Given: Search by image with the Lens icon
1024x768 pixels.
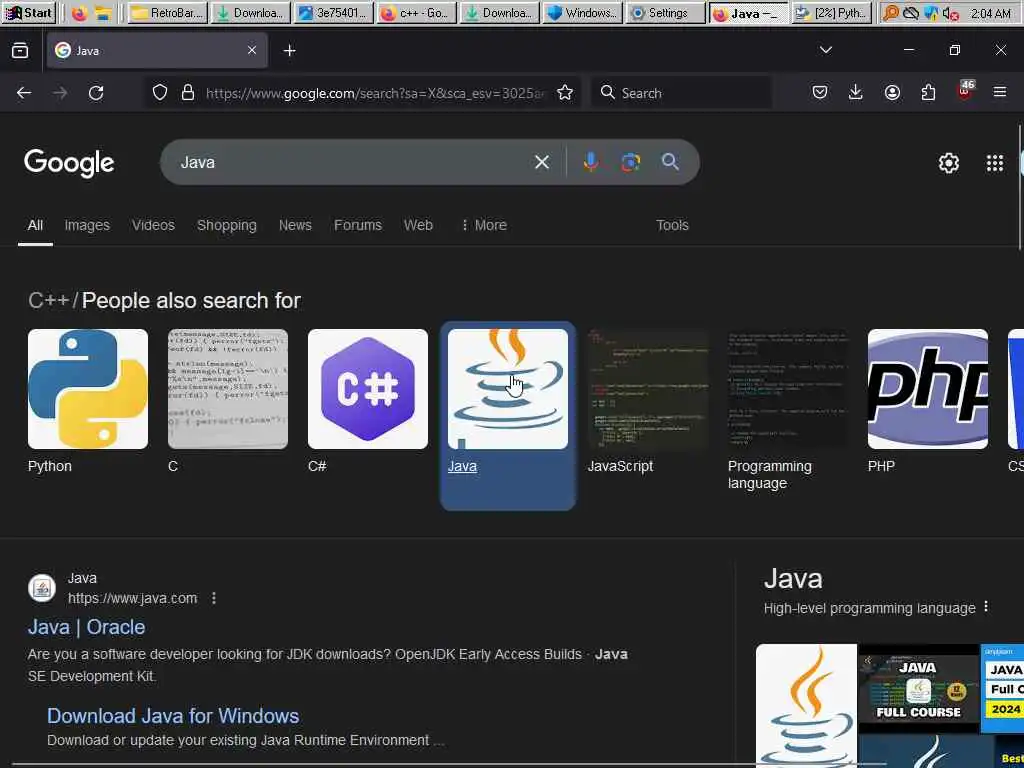Looking at the screenshot, I should (x=630, y=162).
